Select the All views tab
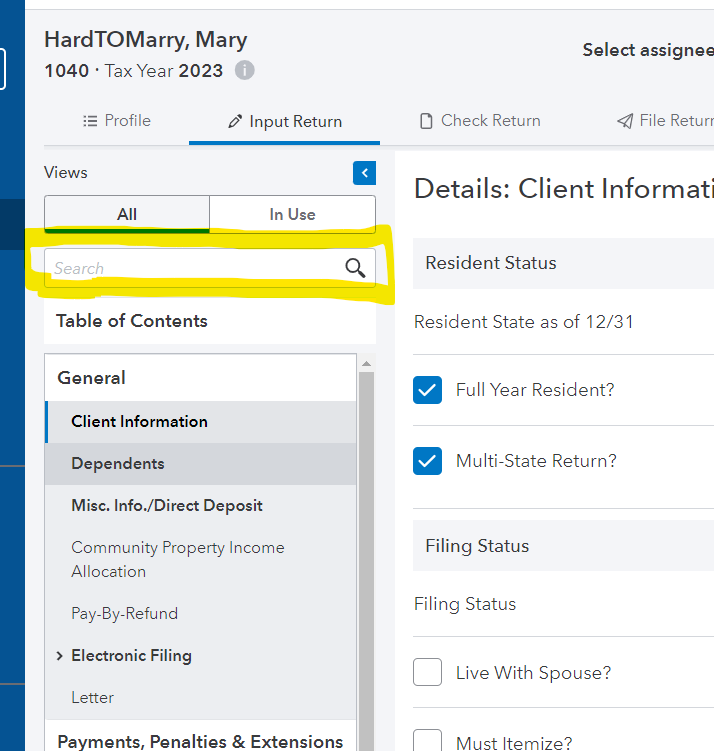714x751 pixels. pos(127,214)
